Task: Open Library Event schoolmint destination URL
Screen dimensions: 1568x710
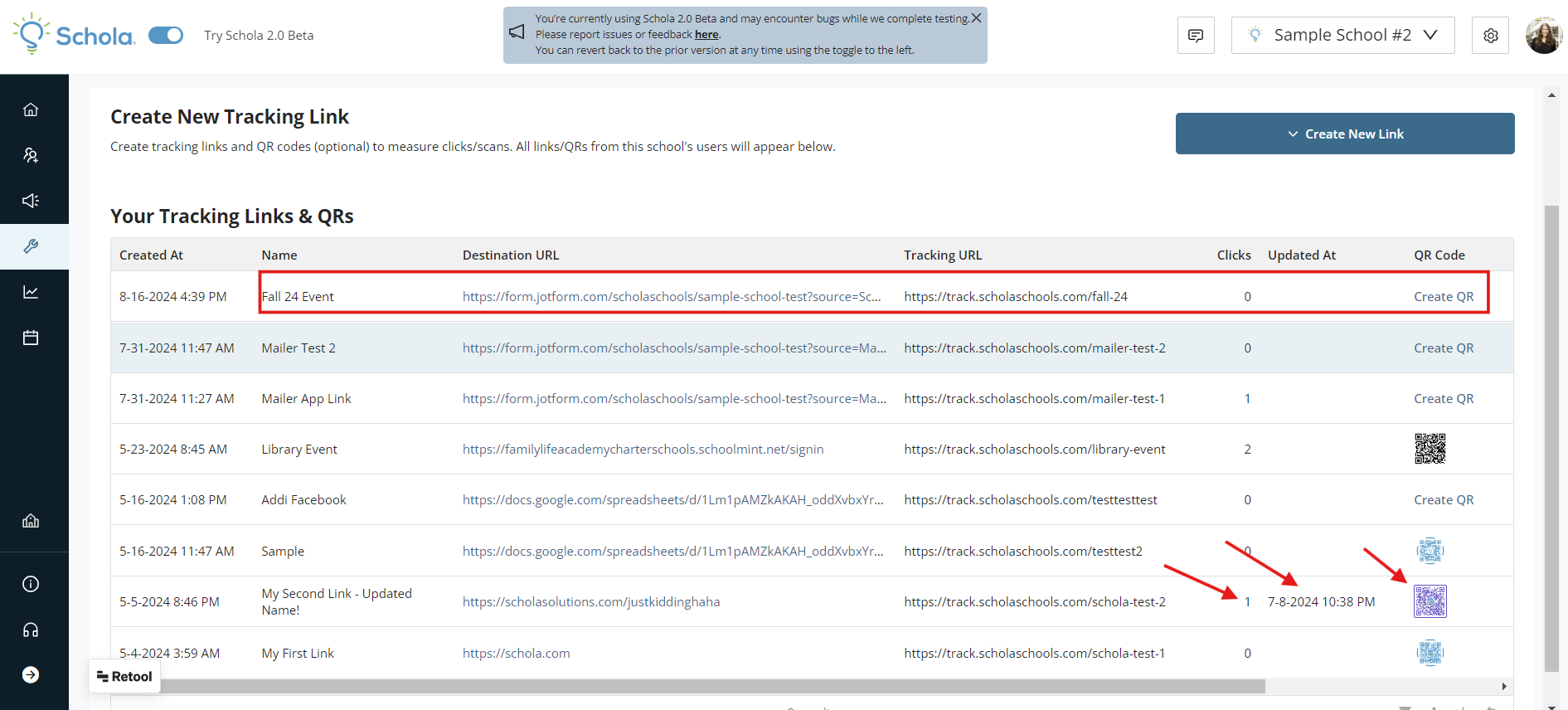Action: (643, 450)
